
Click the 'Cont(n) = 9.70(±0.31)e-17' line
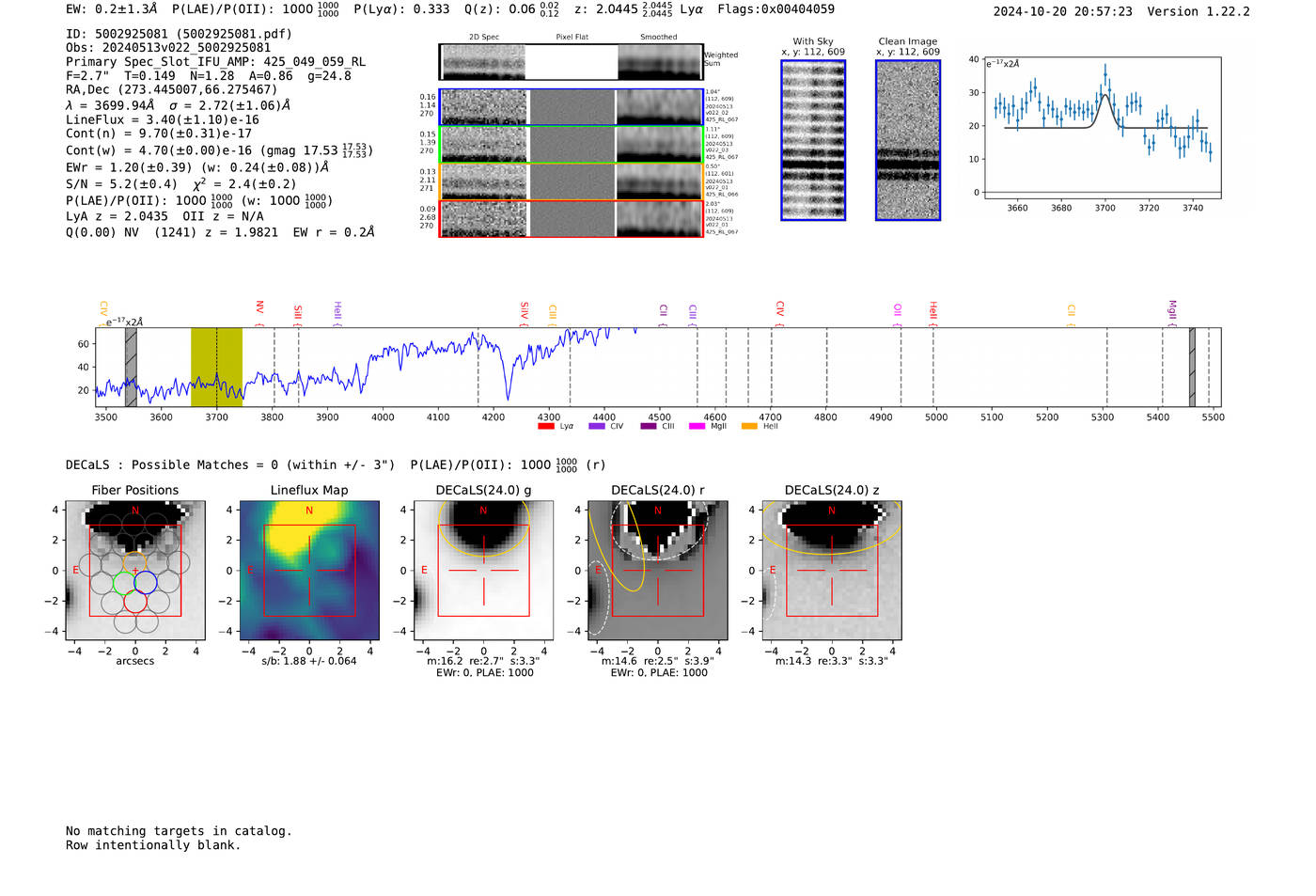tap(159, 134)
